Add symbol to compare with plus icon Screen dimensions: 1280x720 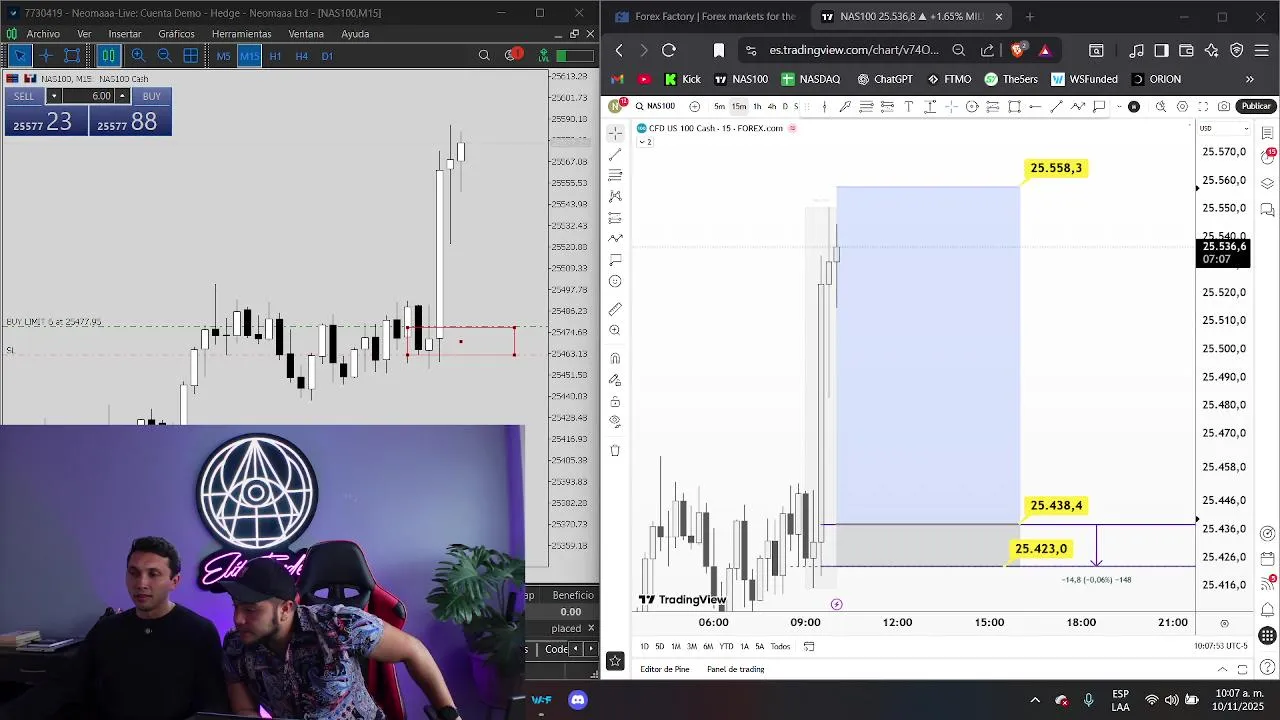(x=694, y=106)
